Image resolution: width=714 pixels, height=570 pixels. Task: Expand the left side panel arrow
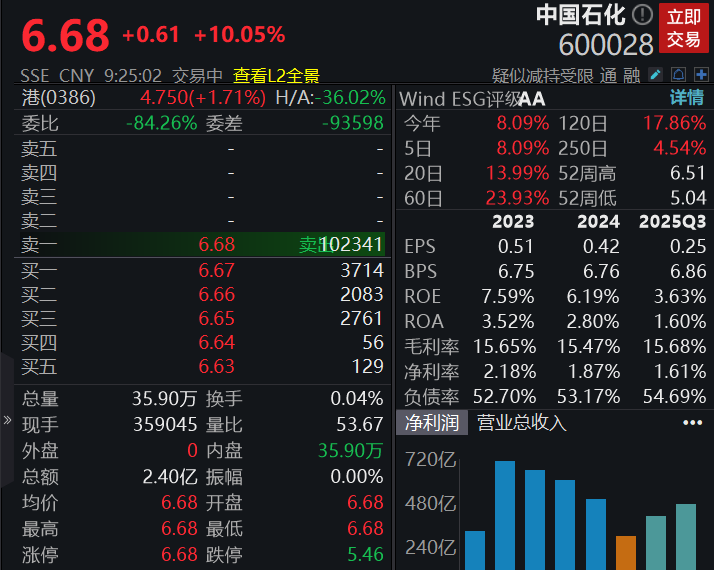7,420
